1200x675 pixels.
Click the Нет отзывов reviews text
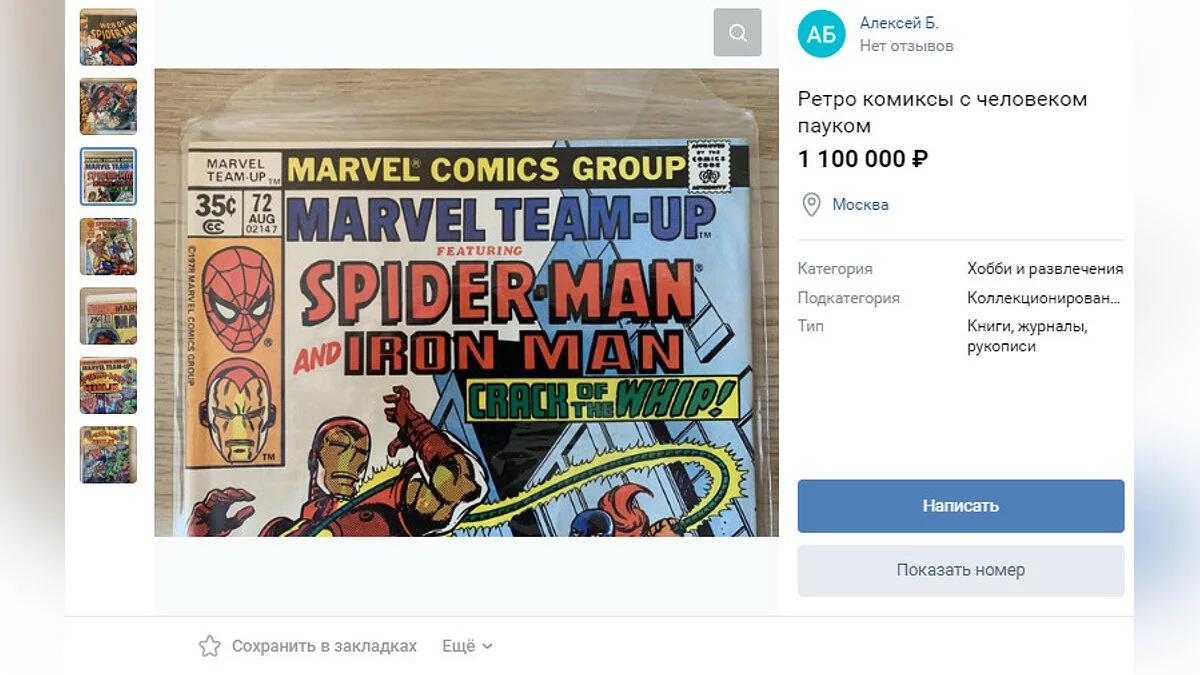[x=906, y=46]
